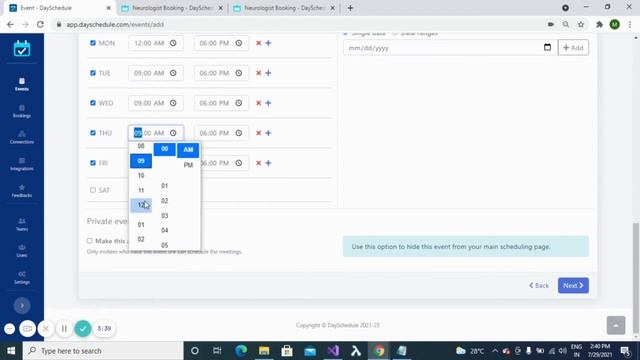The height and width of the screenshot is (360, 640).
Task: Select hour 10 in time picker
Action: click(x=141, y=176)
